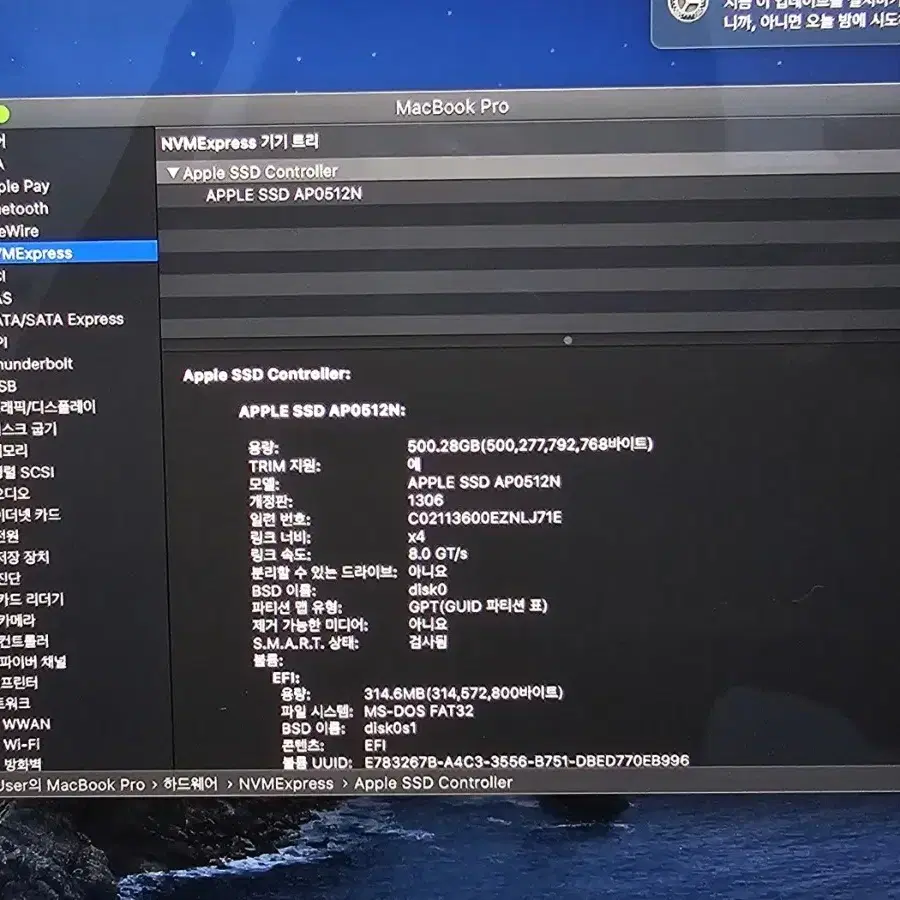The image size is (900, 900).
Task: Click the EFI: volume heading
Action: click(286, 678)
